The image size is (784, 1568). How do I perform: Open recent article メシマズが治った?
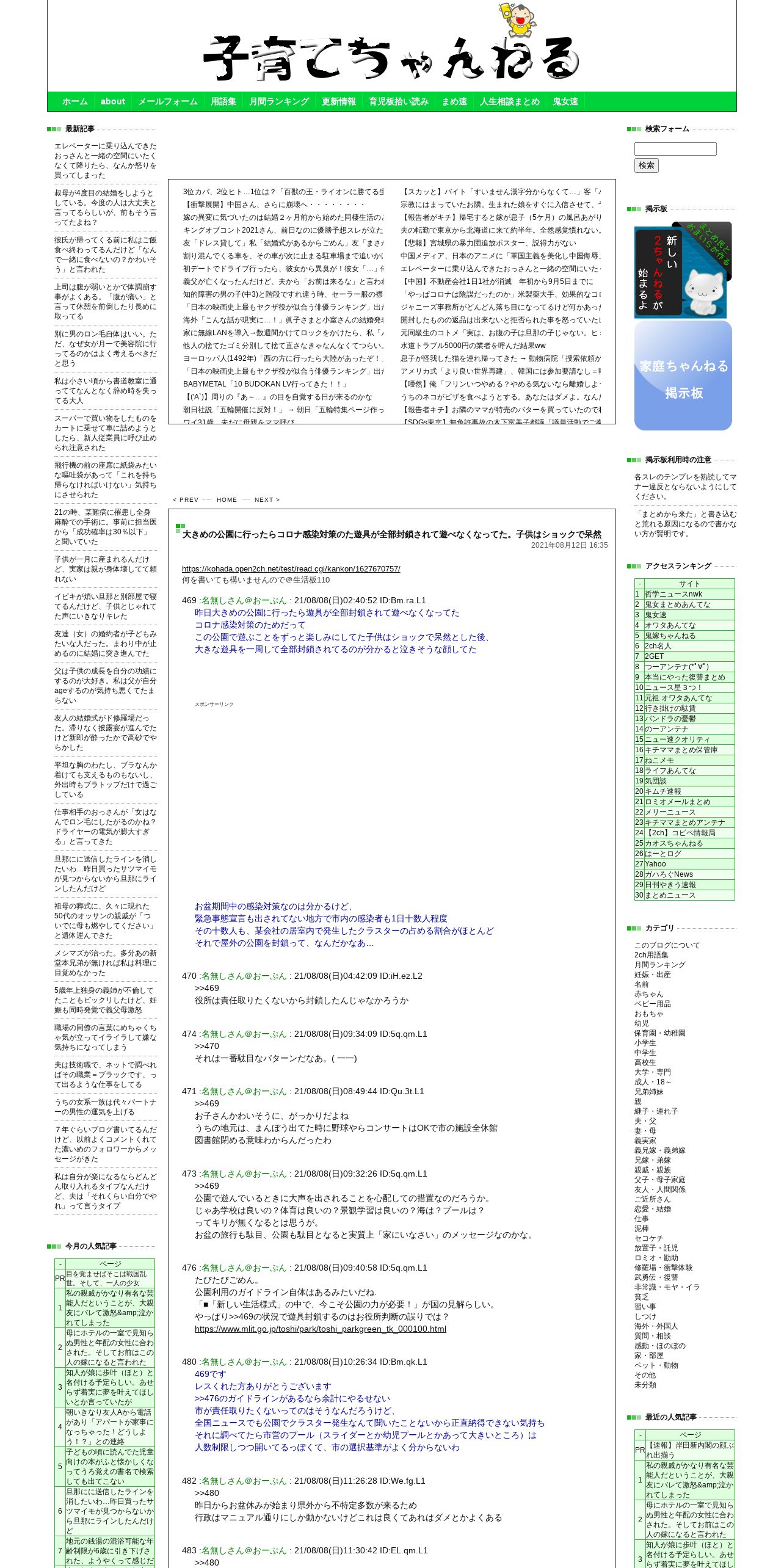pyautogui.click(x=106, y=963)
